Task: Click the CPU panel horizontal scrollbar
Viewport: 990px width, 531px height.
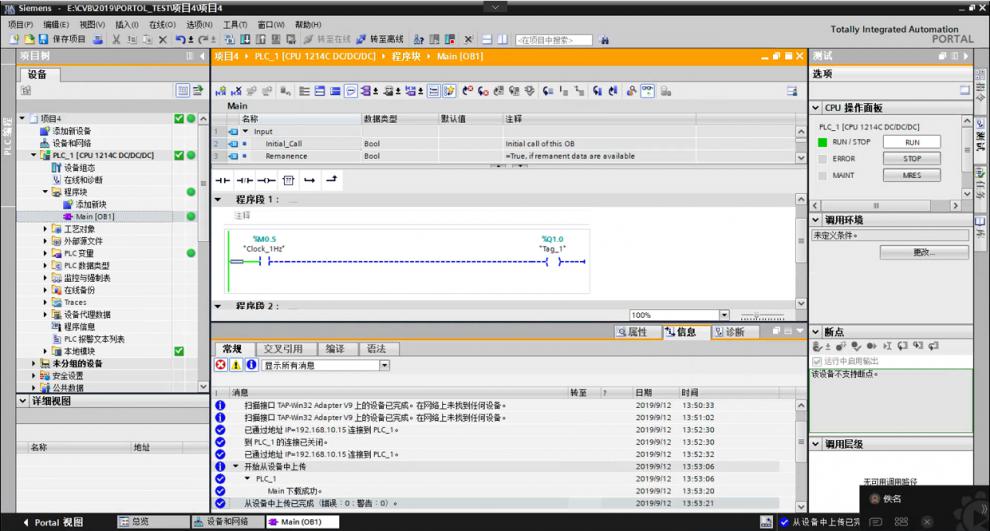Action: click(885, 206)
